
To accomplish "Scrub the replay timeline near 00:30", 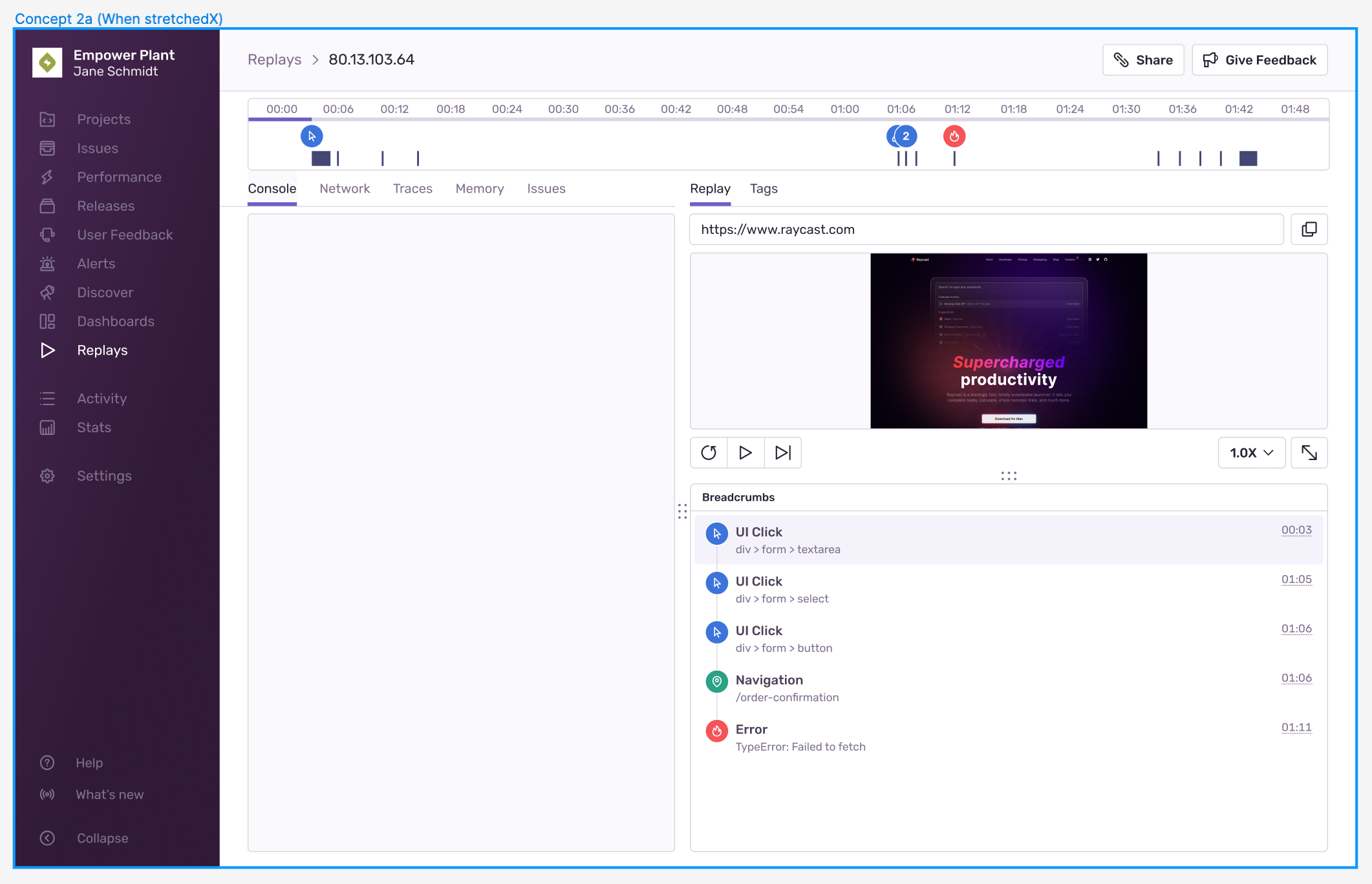I will 563,120.
